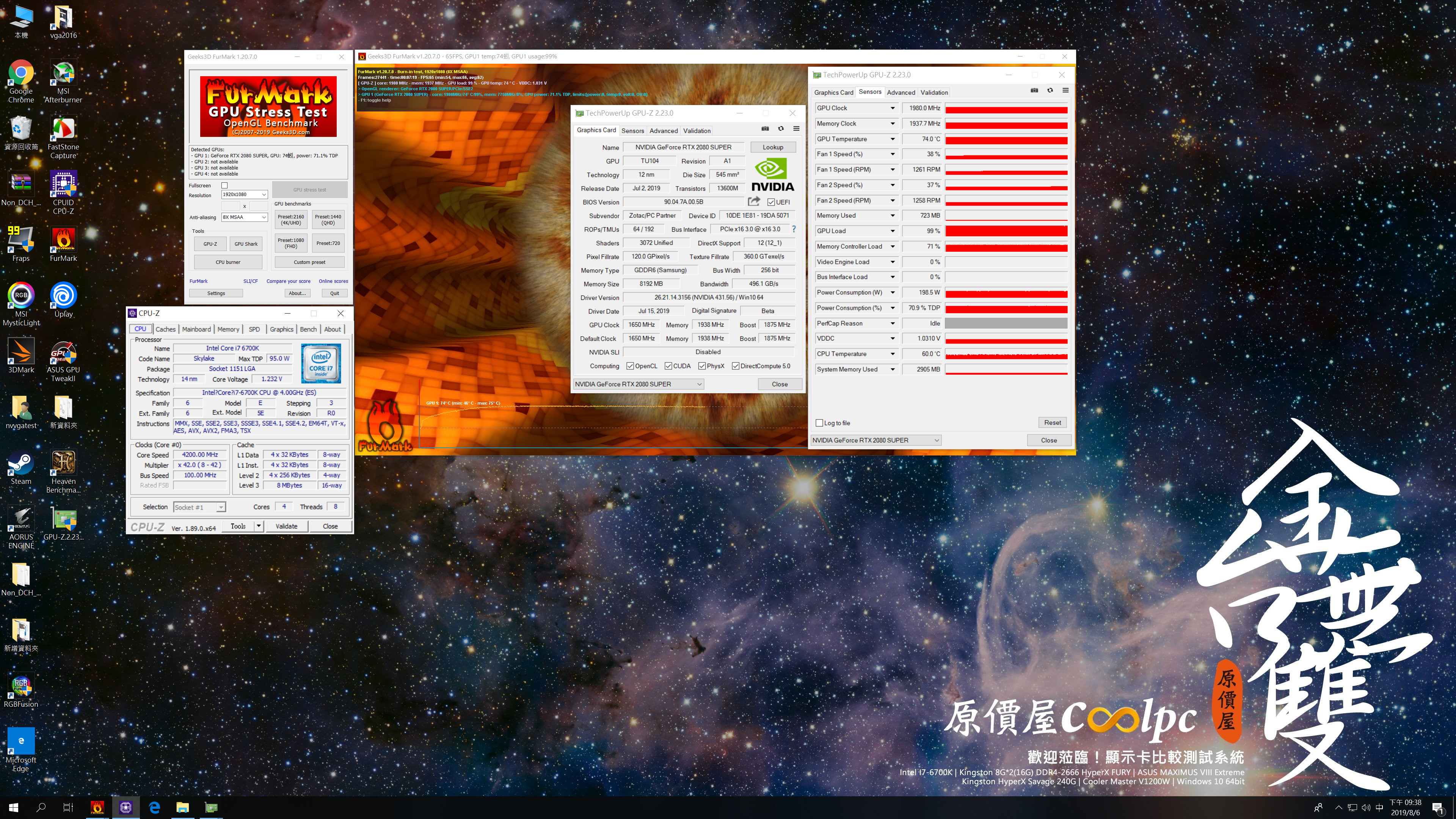Open 3DMark desktop icon
This screenshot has width=1456, height=819.
tap(21, 356)
